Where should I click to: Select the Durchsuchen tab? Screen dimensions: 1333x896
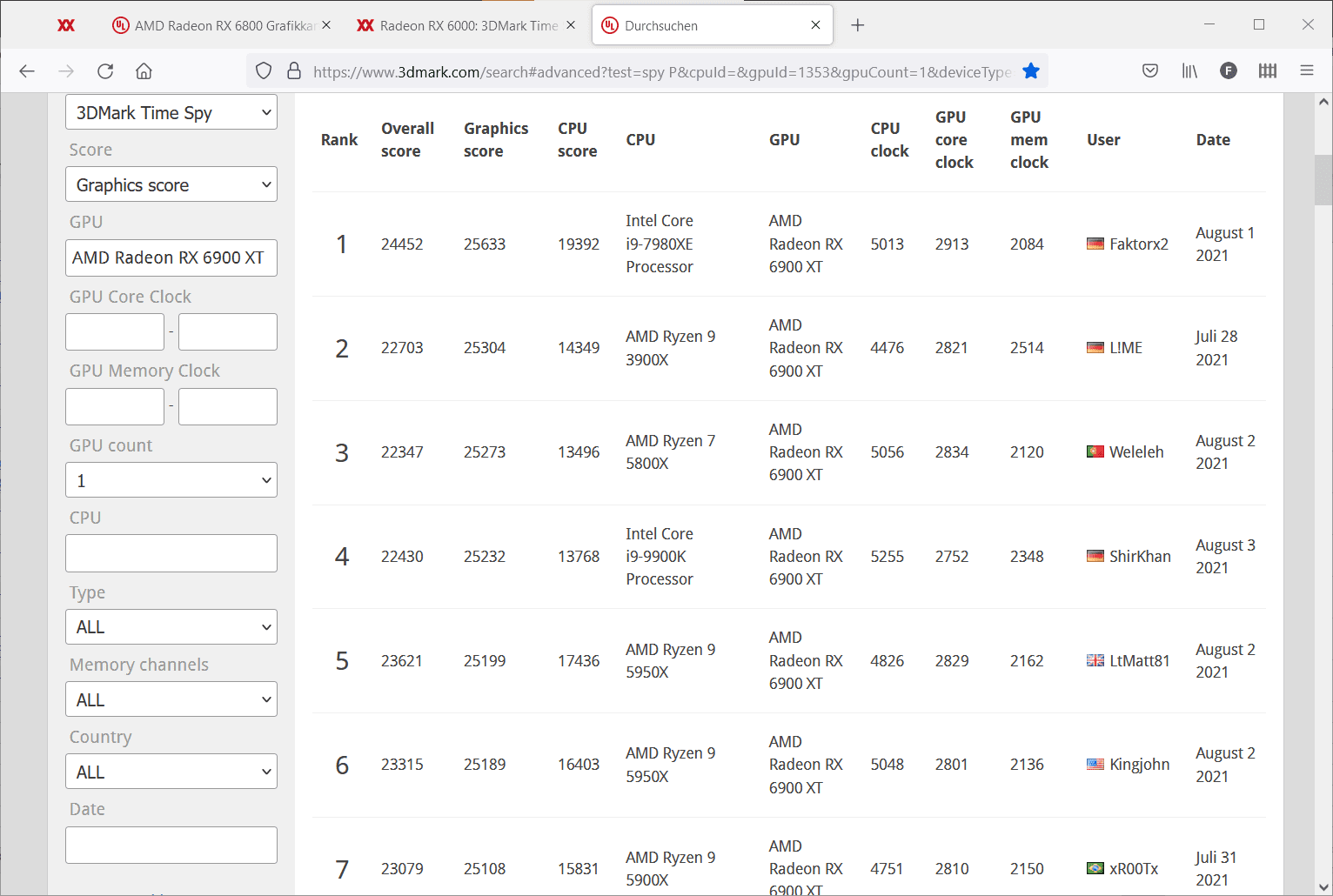pyautogui.click(x=713, y=25)
